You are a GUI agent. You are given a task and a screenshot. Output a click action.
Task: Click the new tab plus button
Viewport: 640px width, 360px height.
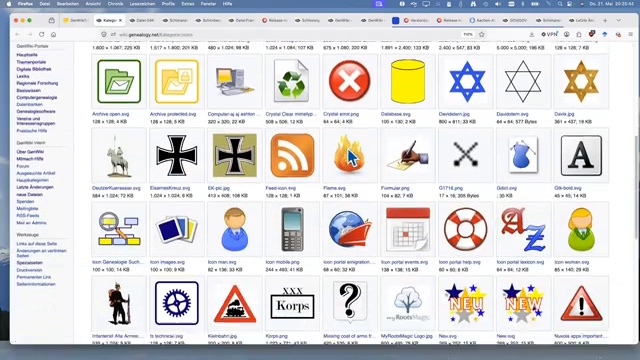coord(605,20)
